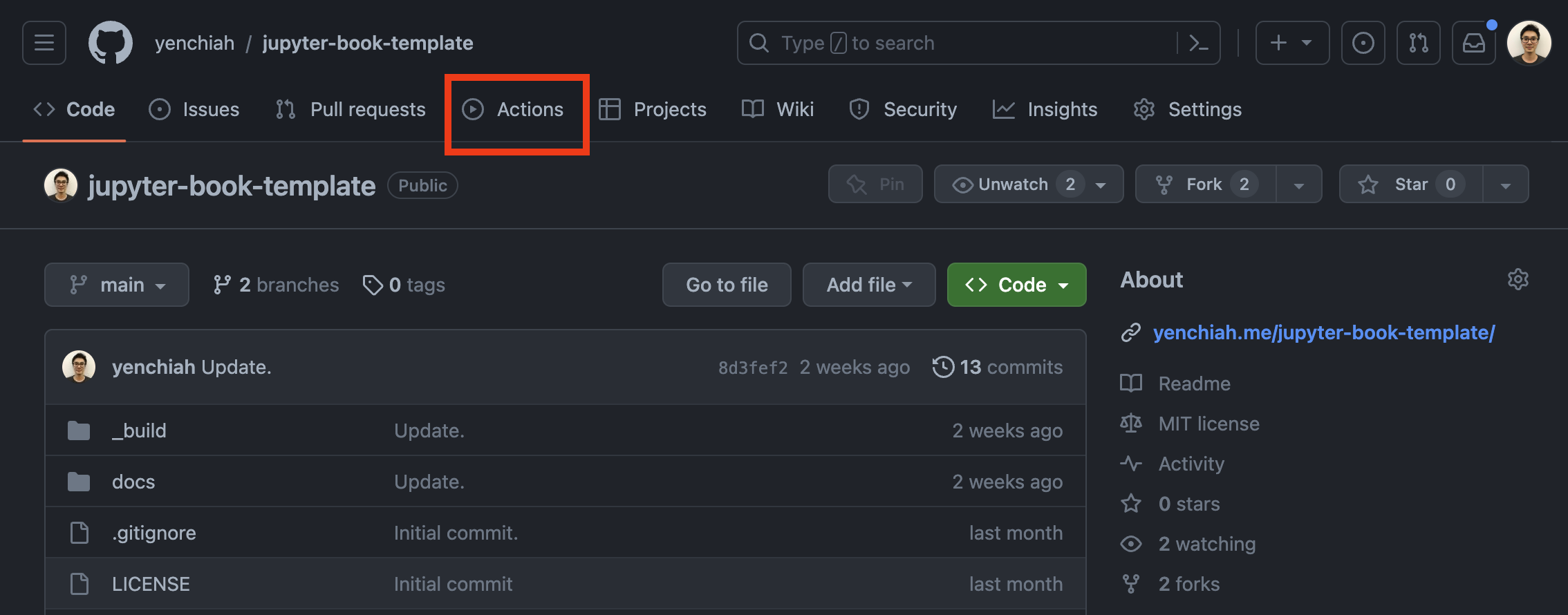Click the GitHub octocat logo
The height and width of the screenshot is (615, 1568).
pos(110,42)
